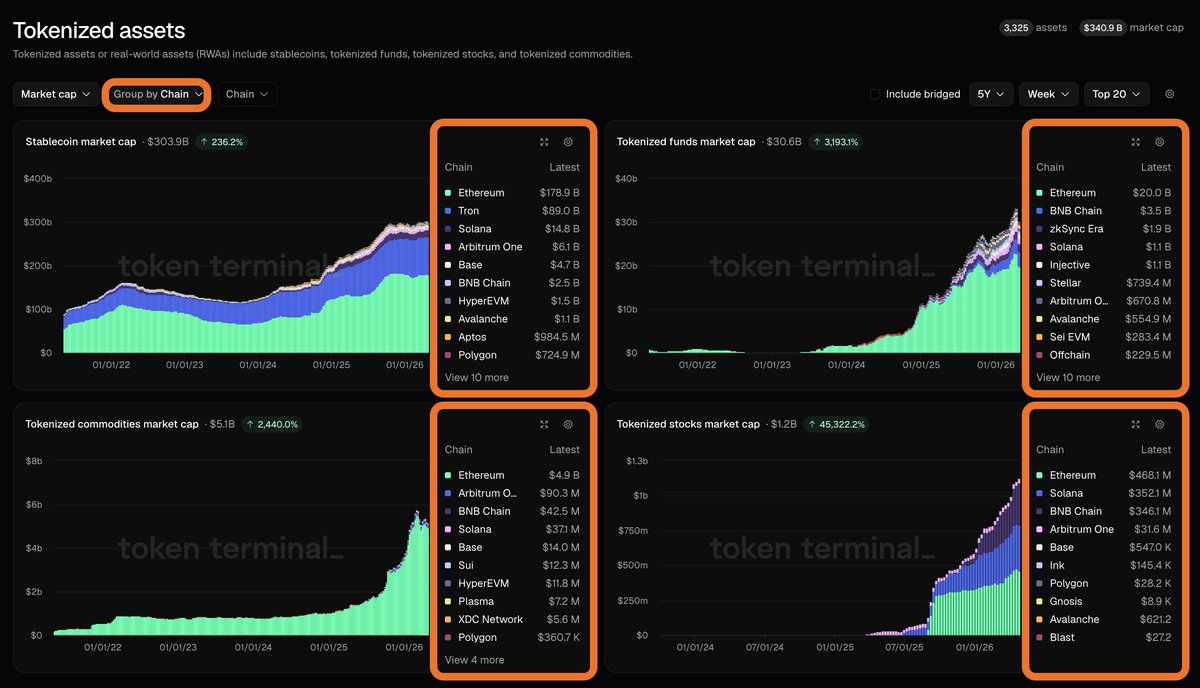Open settings gear for Stablecoin market cap chart

click(x=568, y=142)
